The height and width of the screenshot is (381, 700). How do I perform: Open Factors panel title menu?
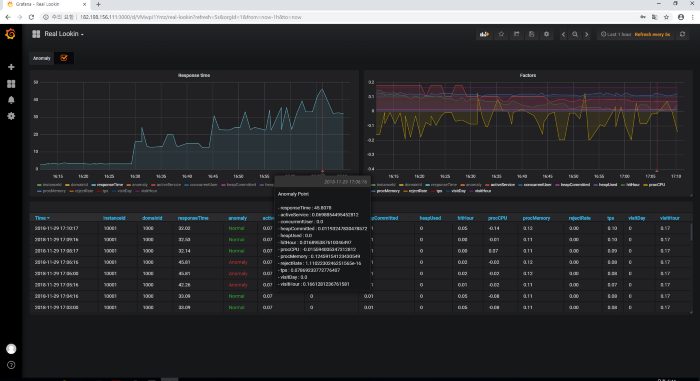[527, 75]
